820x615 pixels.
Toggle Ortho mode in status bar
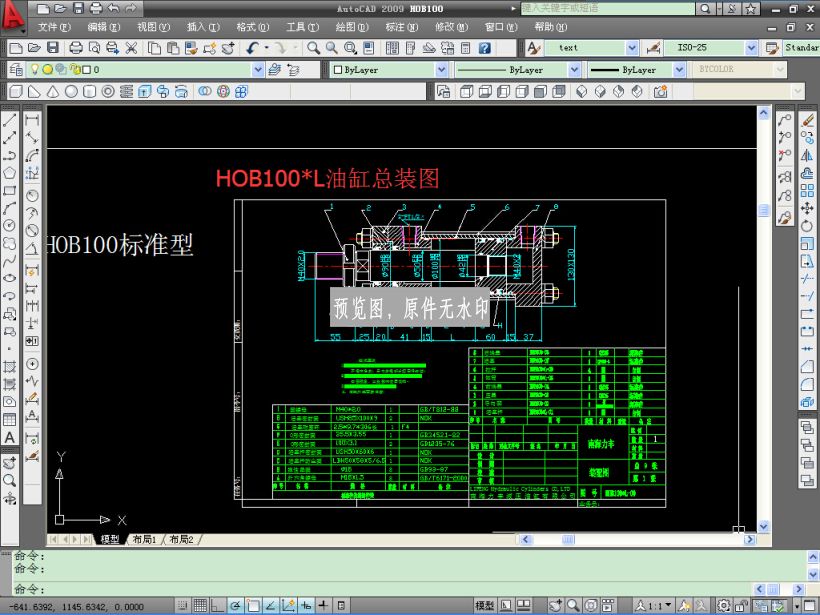click(218, 606)
